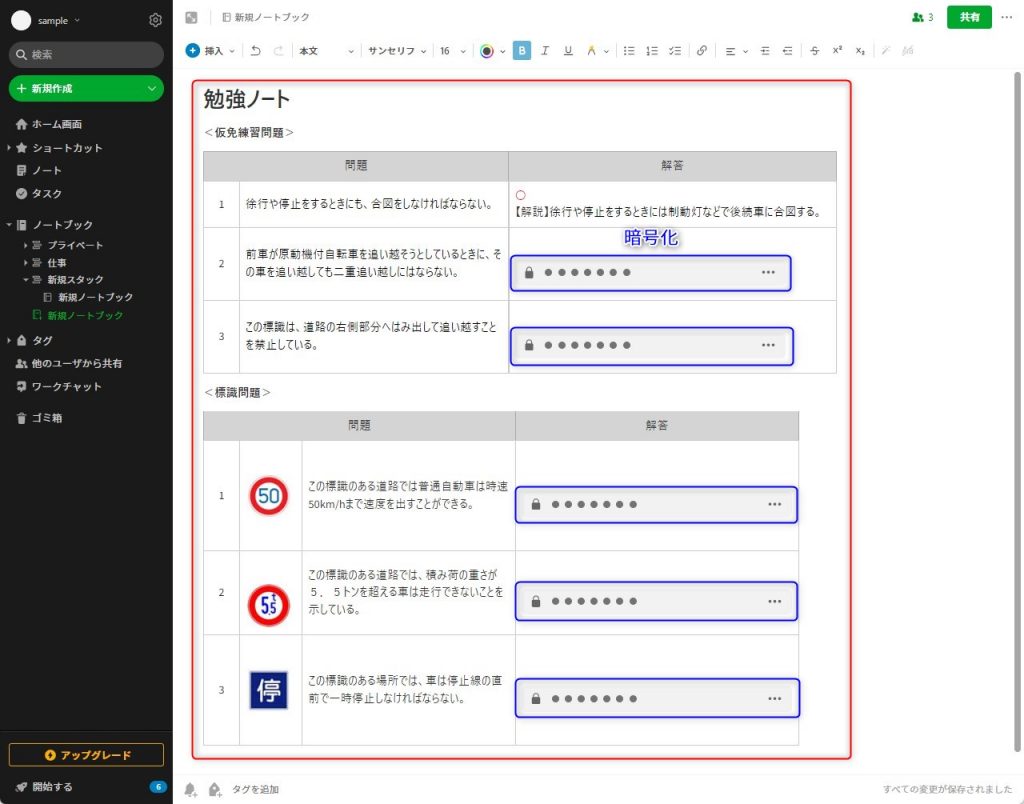
Task: Open options for encrypted answer of 5.5t sign
Action: [775, 602]
